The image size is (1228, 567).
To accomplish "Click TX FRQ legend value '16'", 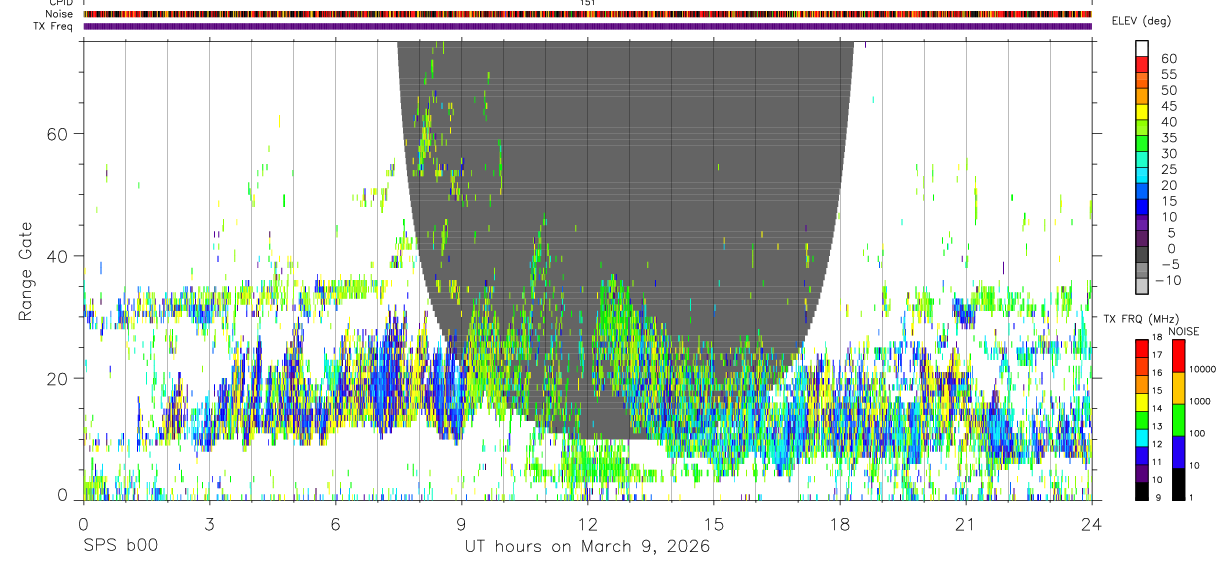I will click(1155, 372).
